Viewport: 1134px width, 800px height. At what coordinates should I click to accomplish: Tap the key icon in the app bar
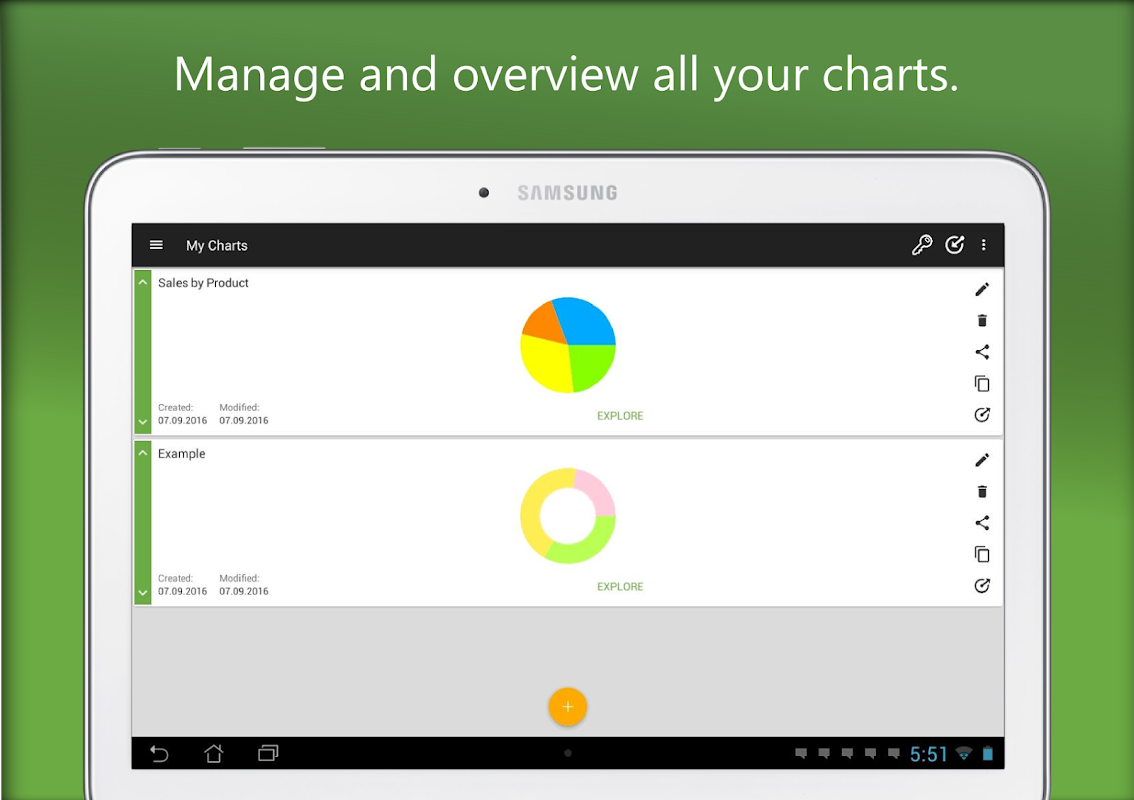pos(922,245)
